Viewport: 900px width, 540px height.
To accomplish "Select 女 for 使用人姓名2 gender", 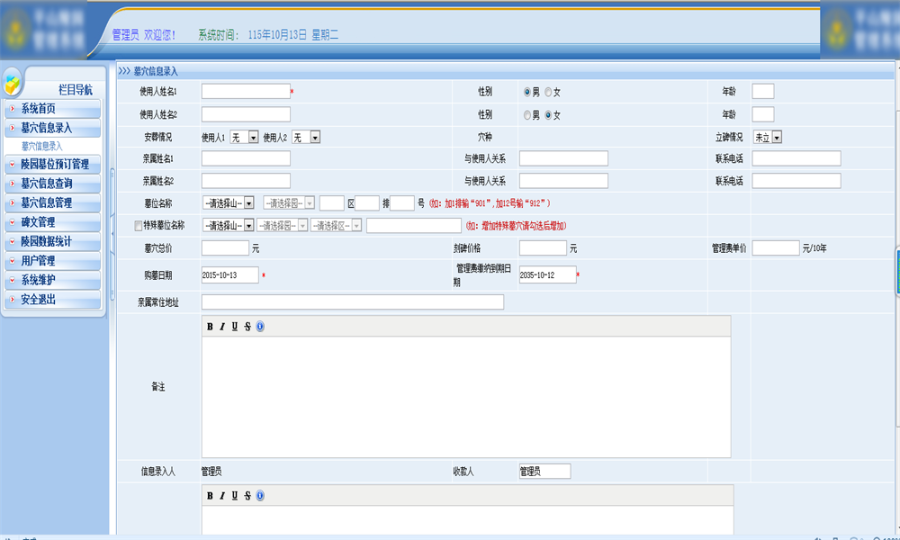I will point(548,115).
